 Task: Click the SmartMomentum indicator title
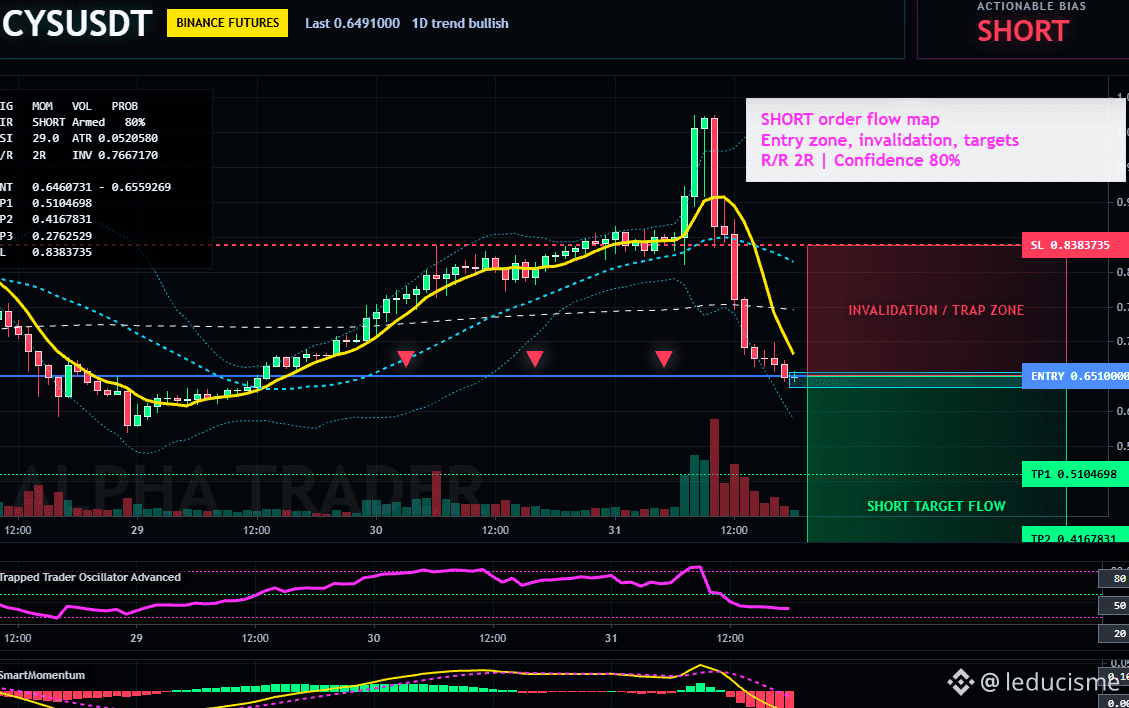tap(42, 675)
